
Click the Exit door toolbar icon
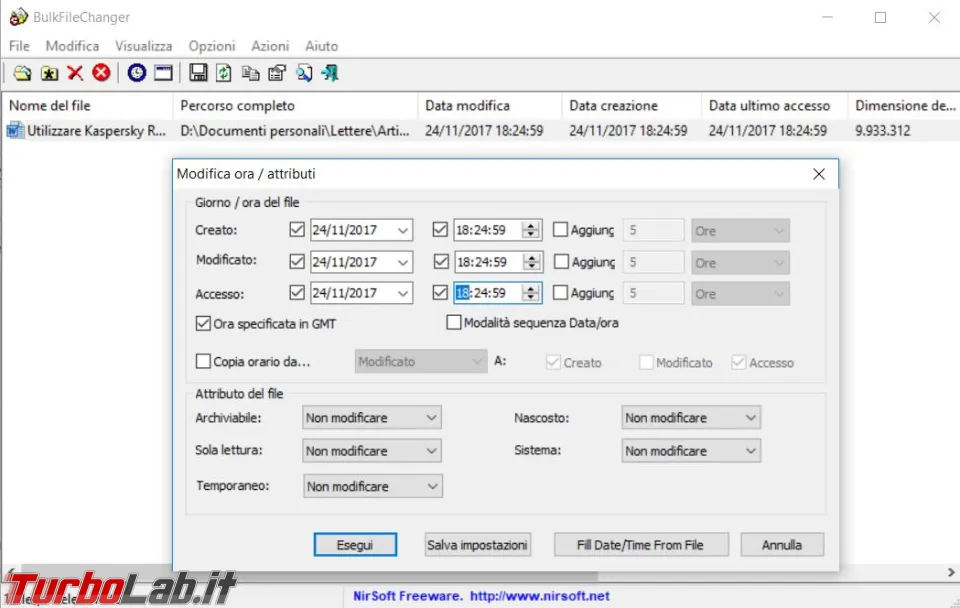point(330,73)
